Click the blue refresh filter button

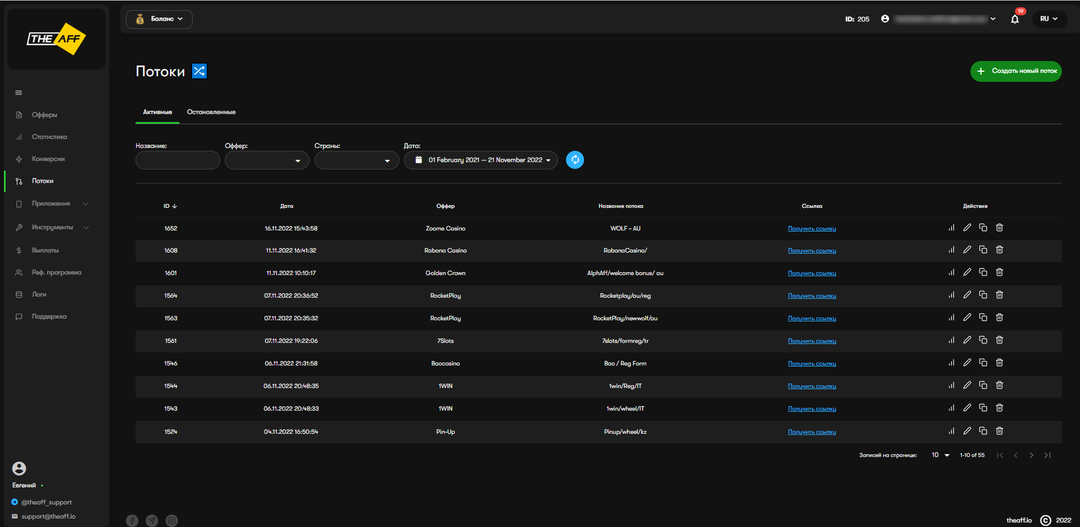(x=575, y=160)
